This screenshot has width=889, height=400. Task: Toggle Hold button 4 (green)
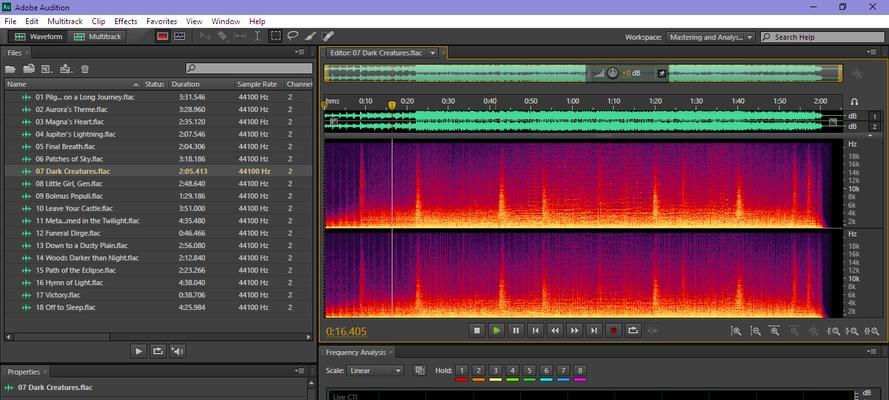[x=512, y=371]
